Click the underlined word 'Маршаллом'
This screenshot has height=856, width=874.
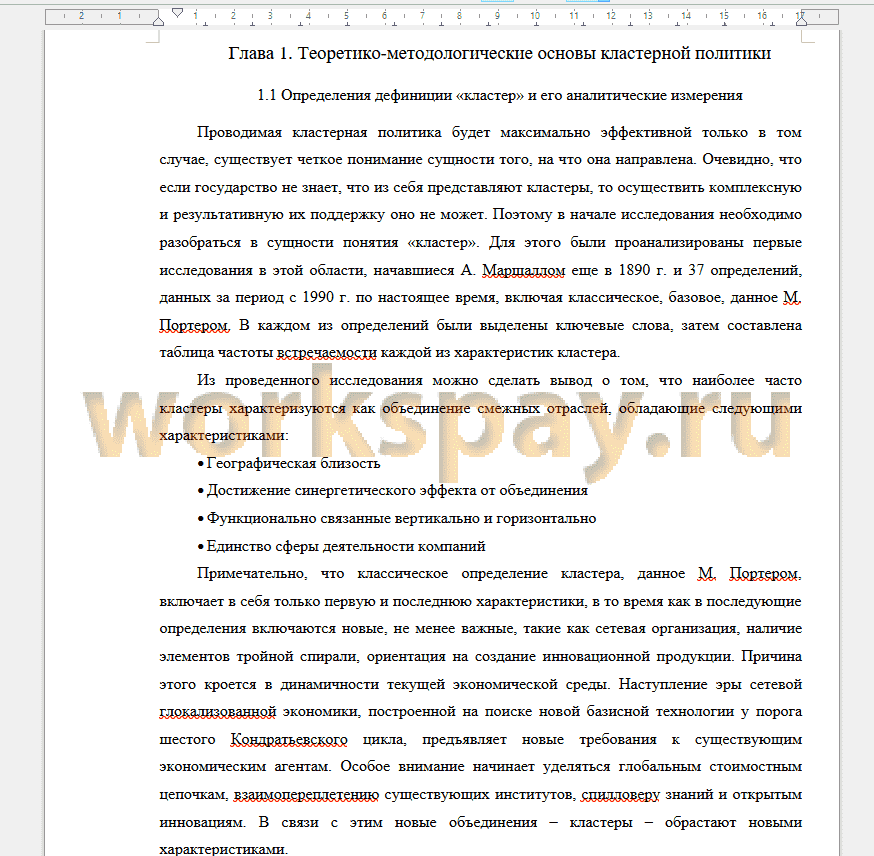[x=524, y=270]
